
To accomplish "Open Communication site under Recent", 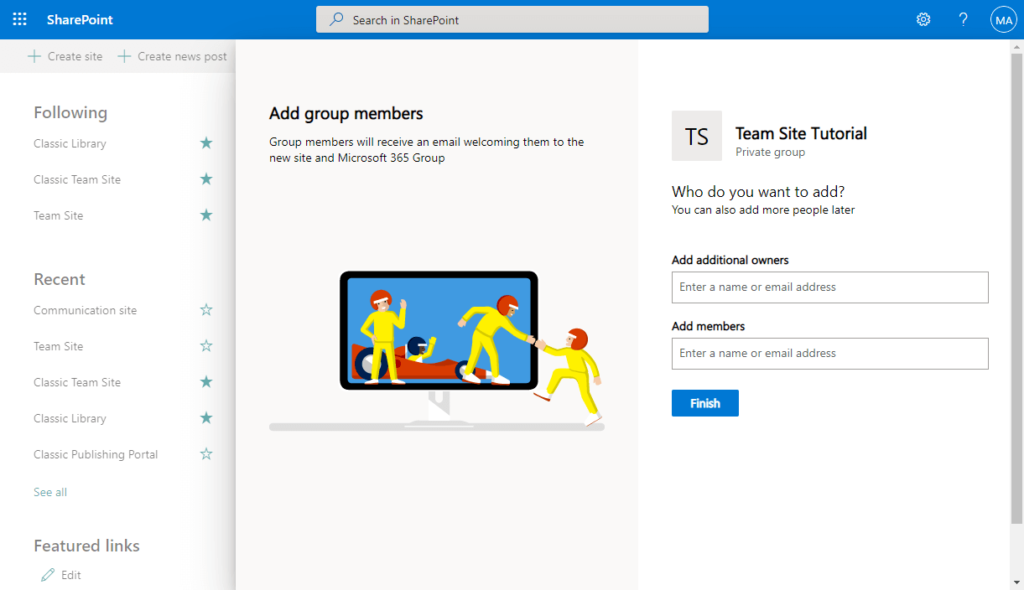I will 85,310.
